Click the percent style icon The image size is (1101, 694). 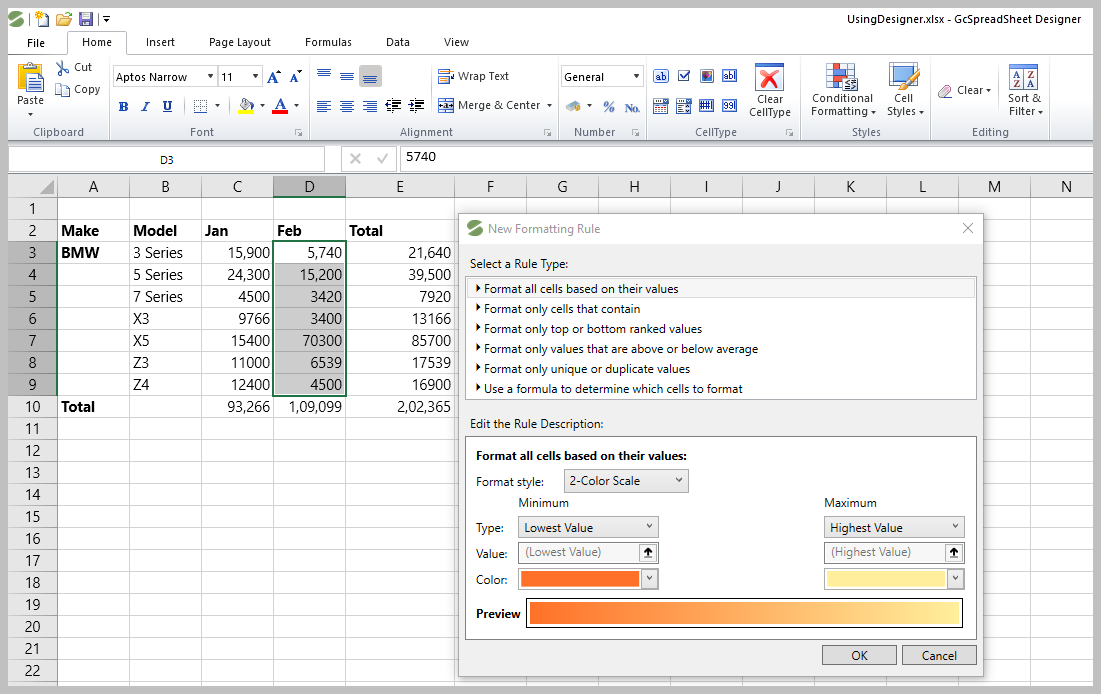tap(609, 107)
